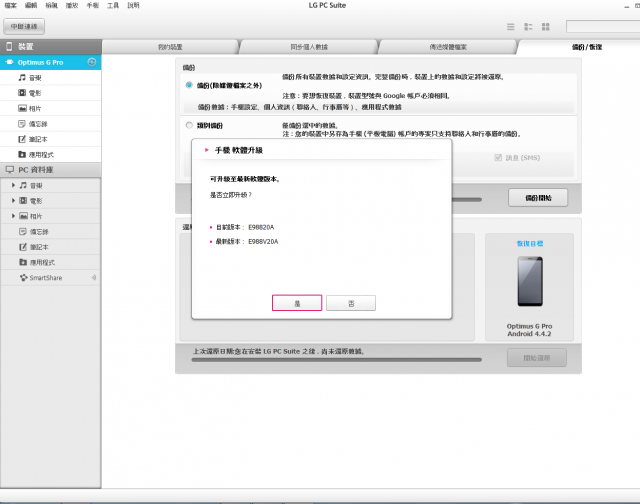The width and height of the screenshot is (640, 504).
Task: Select Optimus G Pro device row
Action: pos(51,62)
